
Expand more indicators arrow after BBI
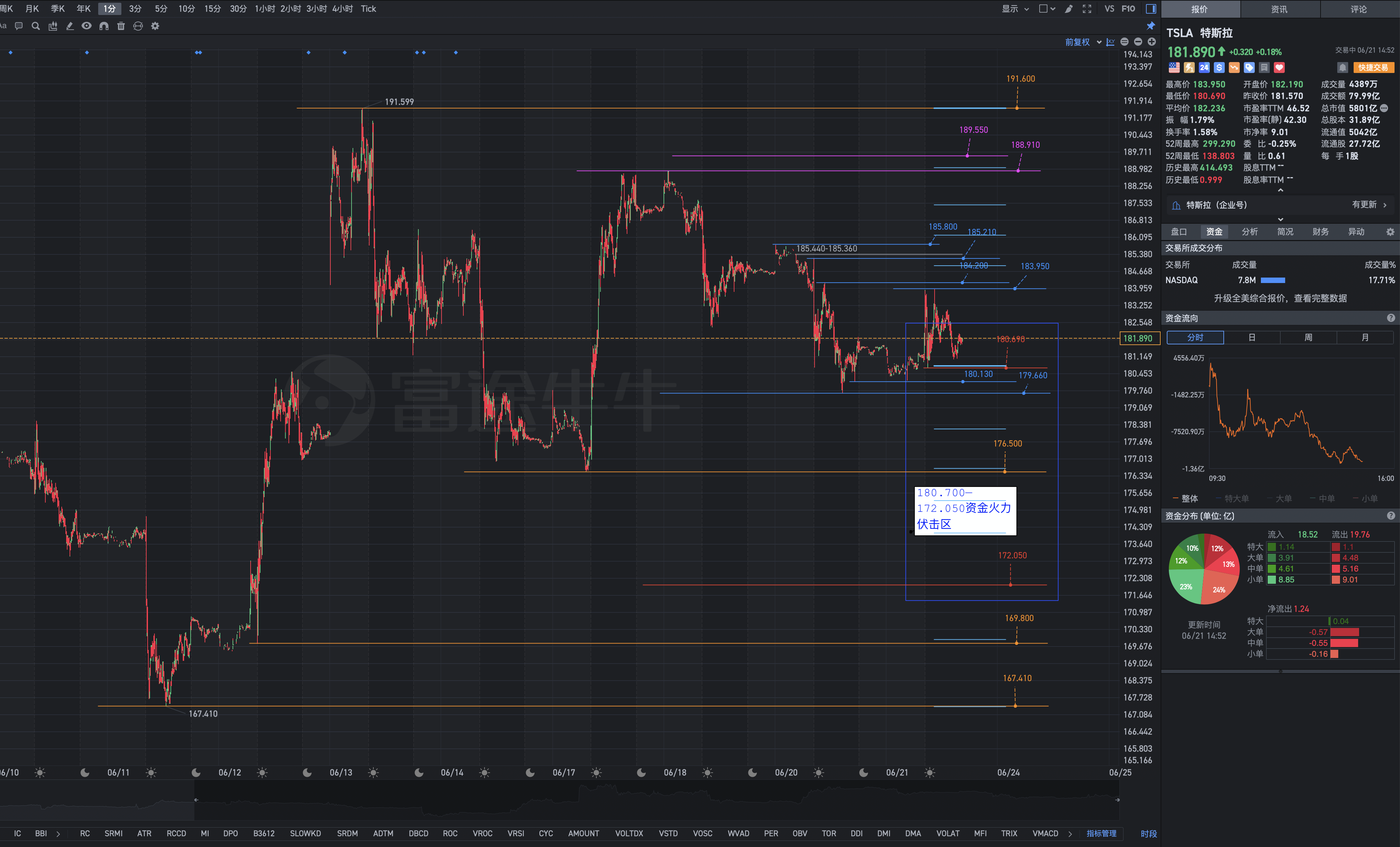[x=59, y=834]
